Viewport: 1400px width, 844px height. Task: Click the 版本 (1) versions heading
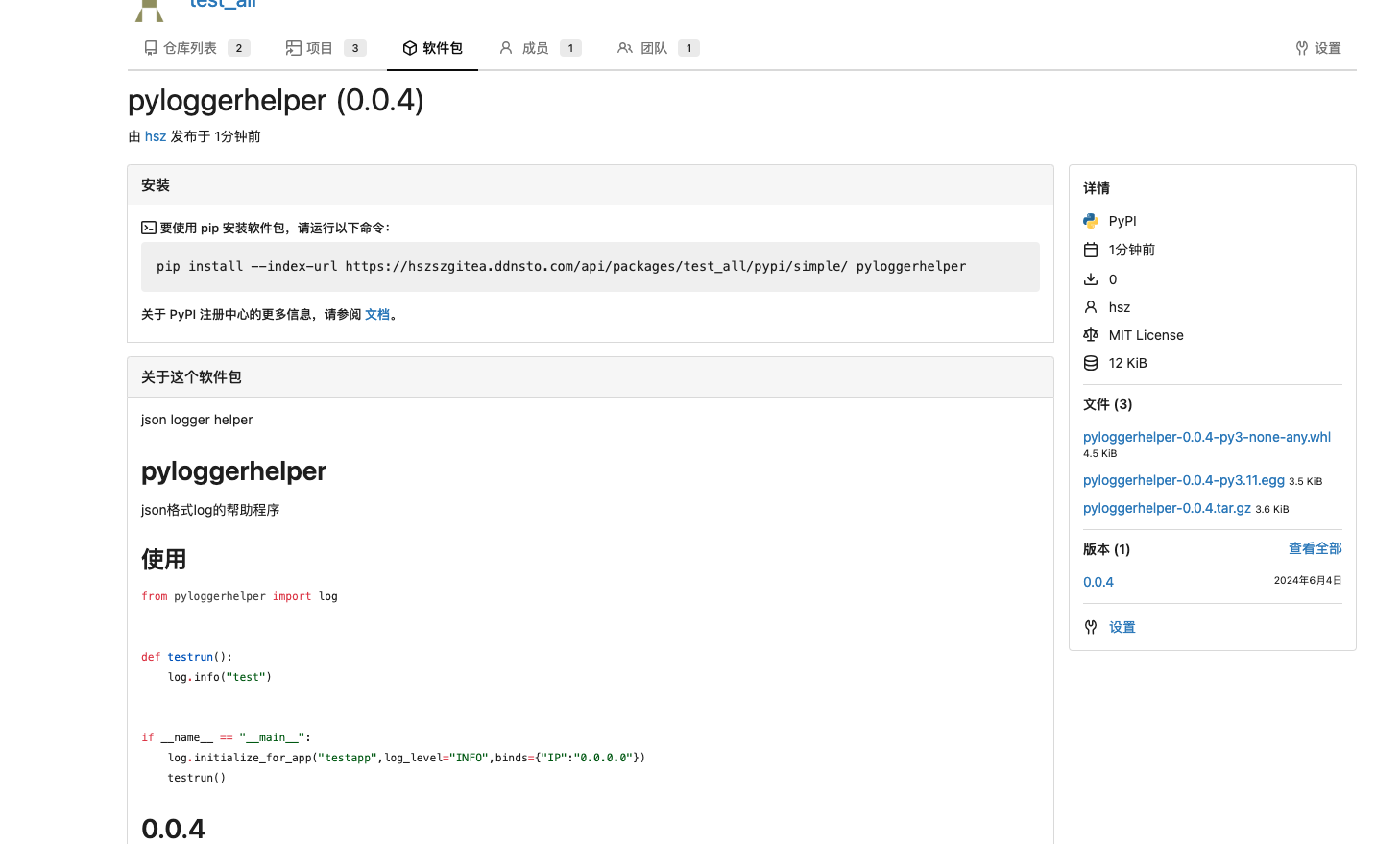[x=1107, y=549]
